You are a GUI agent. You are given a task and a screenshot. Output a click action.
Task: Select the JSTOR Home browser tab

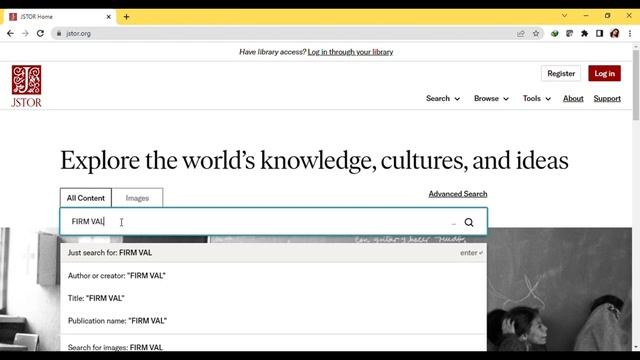[x=60, y=17]
